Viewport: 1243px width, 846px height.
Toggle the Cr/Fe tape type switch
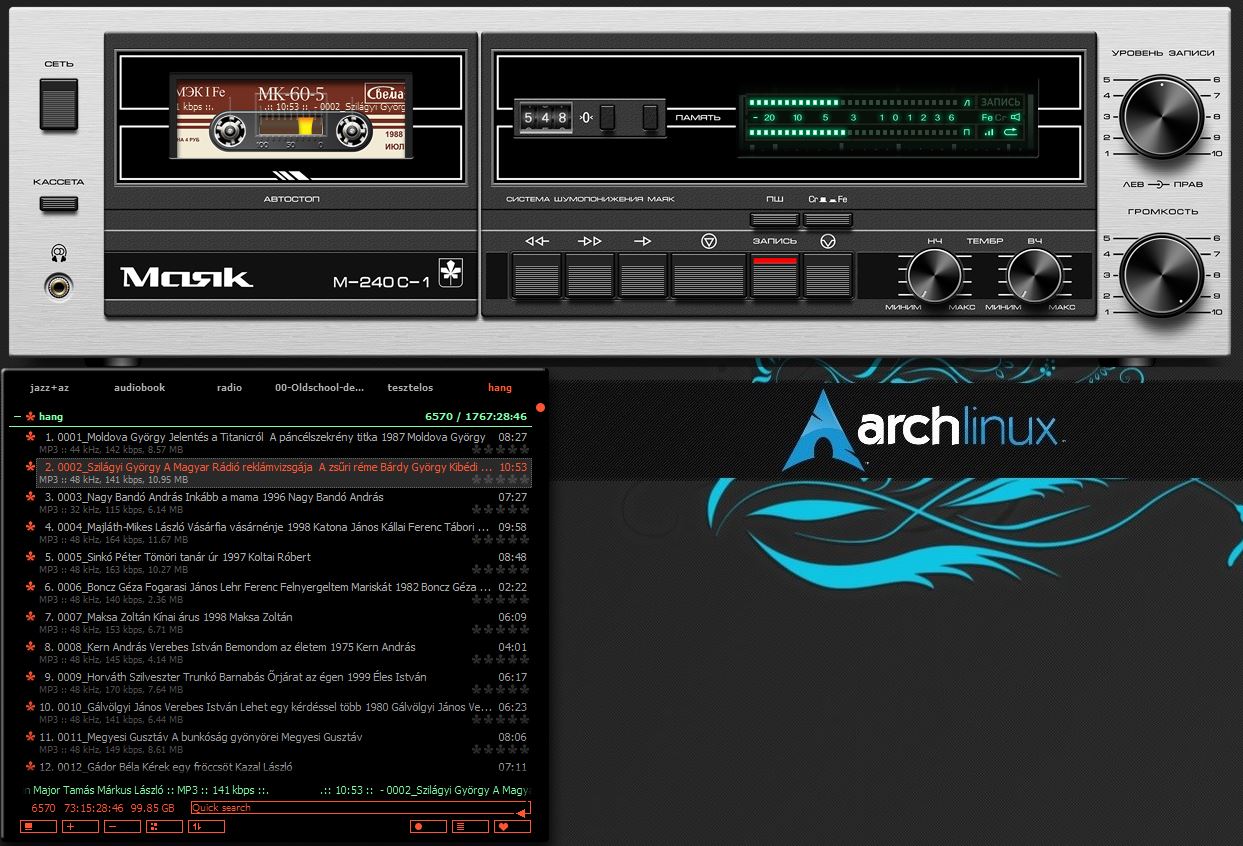pyautogui.click(x=827, y=219)
